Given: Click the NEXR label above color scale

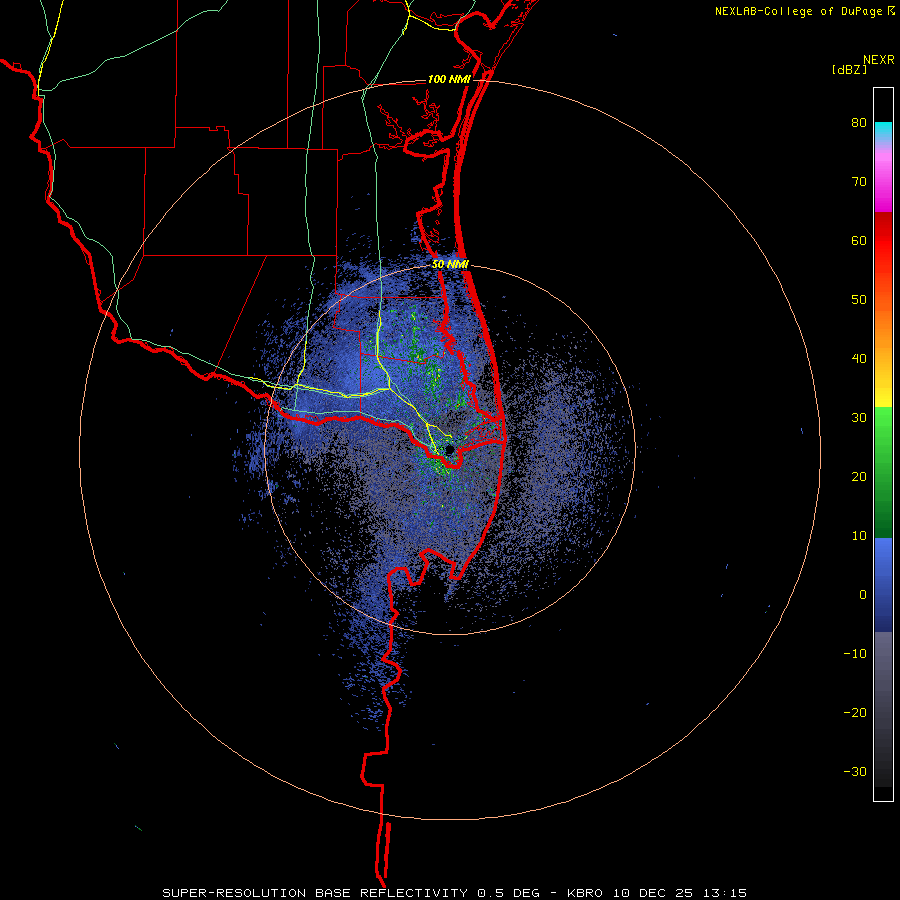Looking at the screenshot, I should (x=878, y=60).
